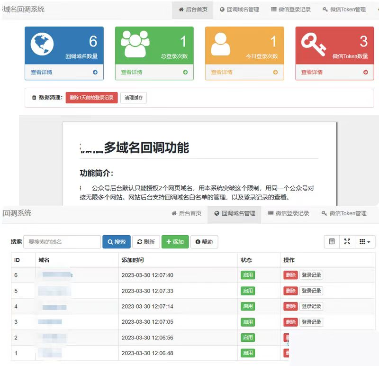
Task: Click the white clear-cache button beside the red button
Action: coord(134,98)
